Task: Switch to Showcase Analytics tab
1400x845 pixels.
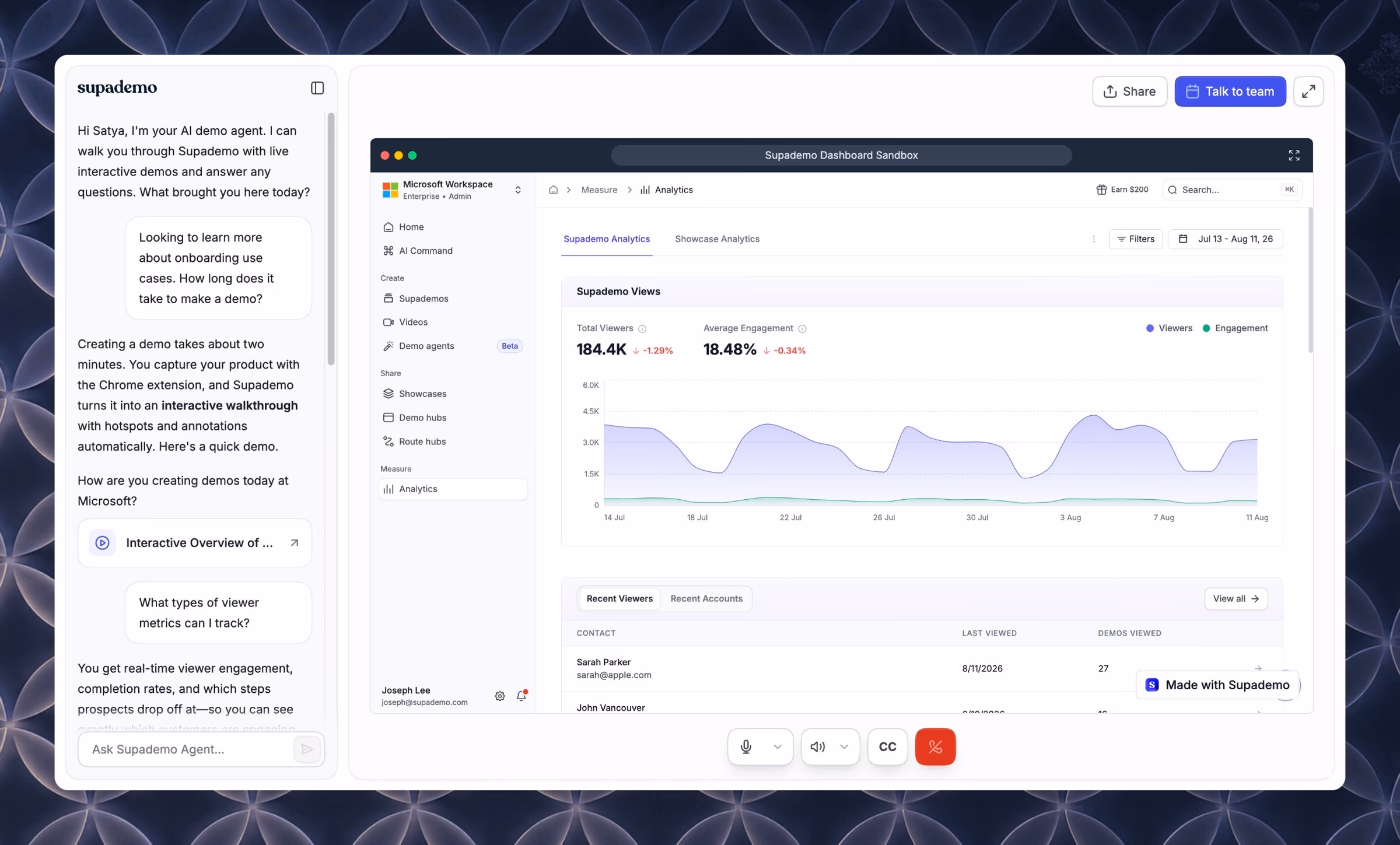Action: point(717,239)
